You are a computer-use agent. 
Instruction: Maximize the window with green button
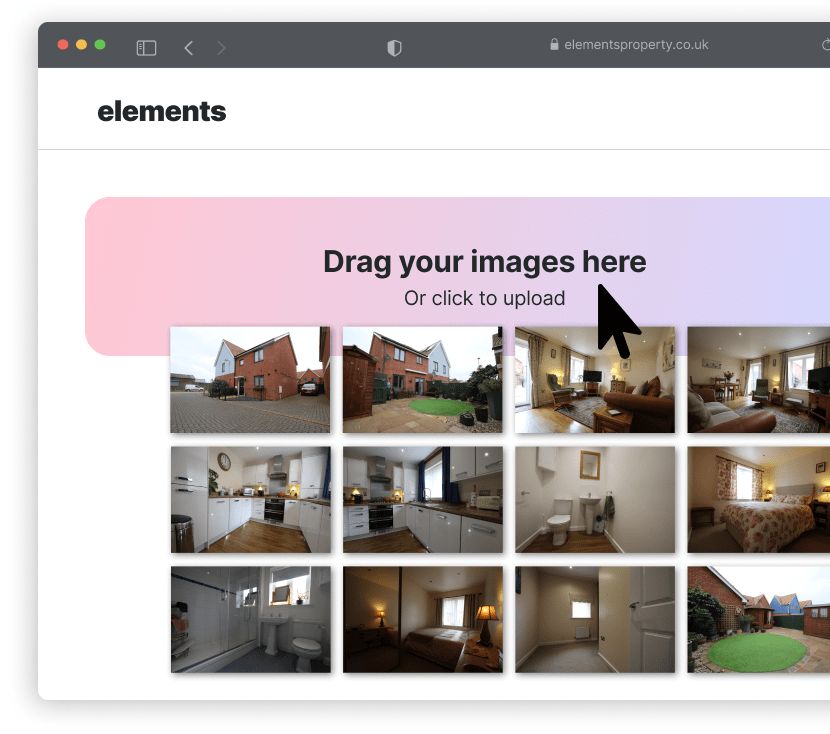[x=100, y=44]
